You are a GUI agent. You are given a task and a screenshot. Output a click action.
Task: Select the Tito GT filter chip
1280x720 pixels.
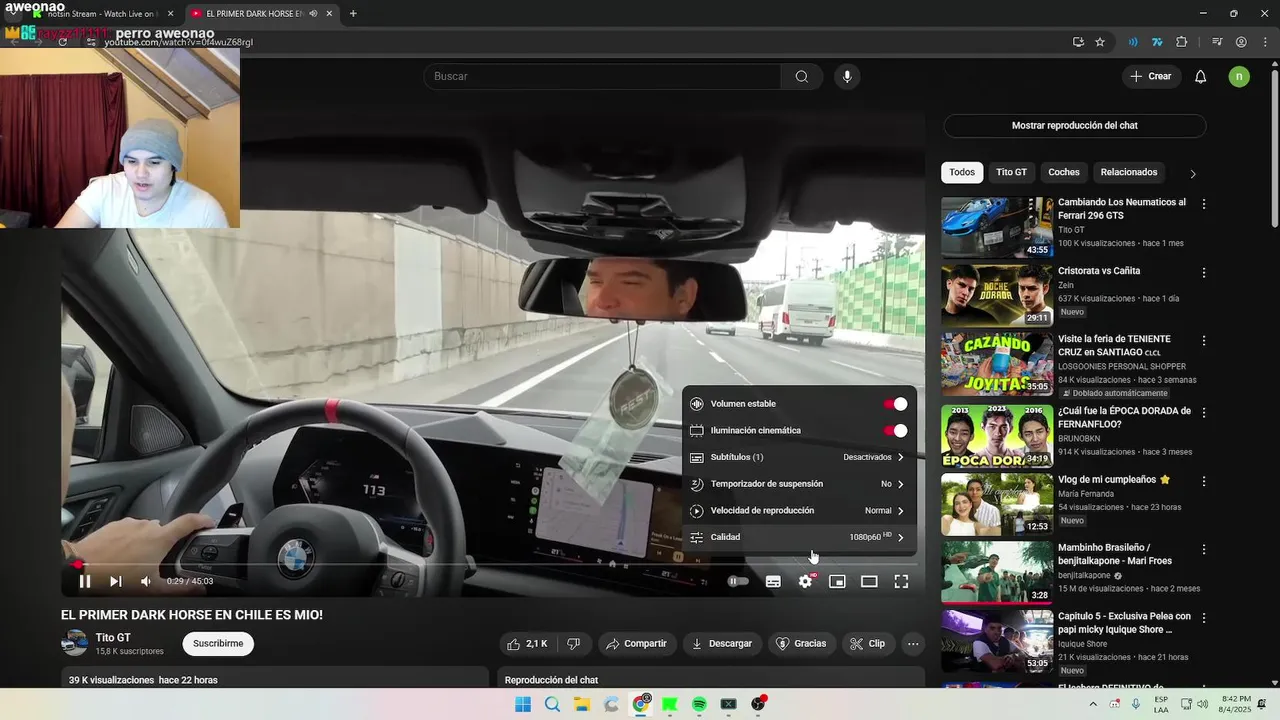click(1011, 172)
